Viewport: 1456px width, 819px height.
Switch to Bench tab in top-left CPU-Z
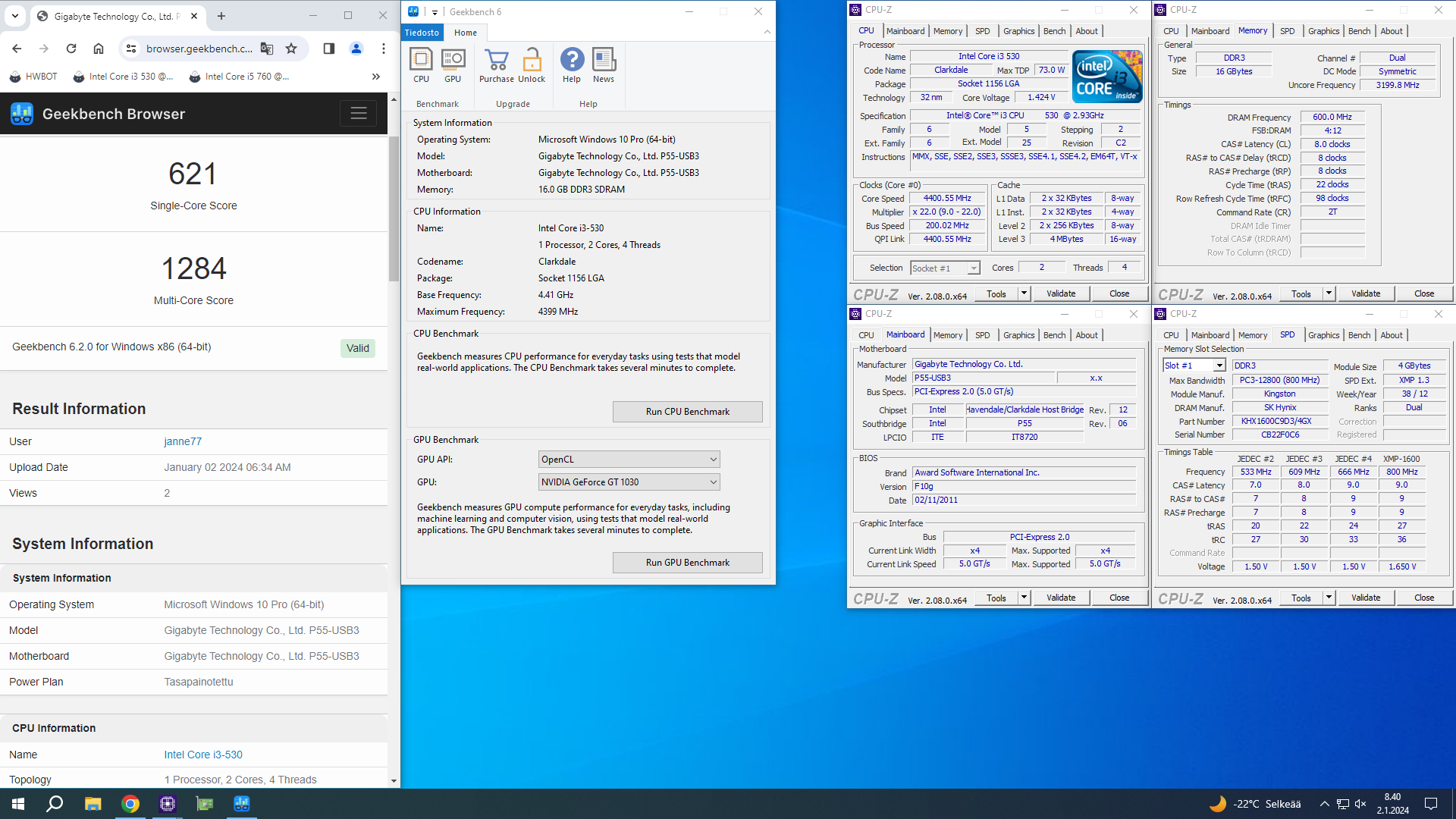1054,31
